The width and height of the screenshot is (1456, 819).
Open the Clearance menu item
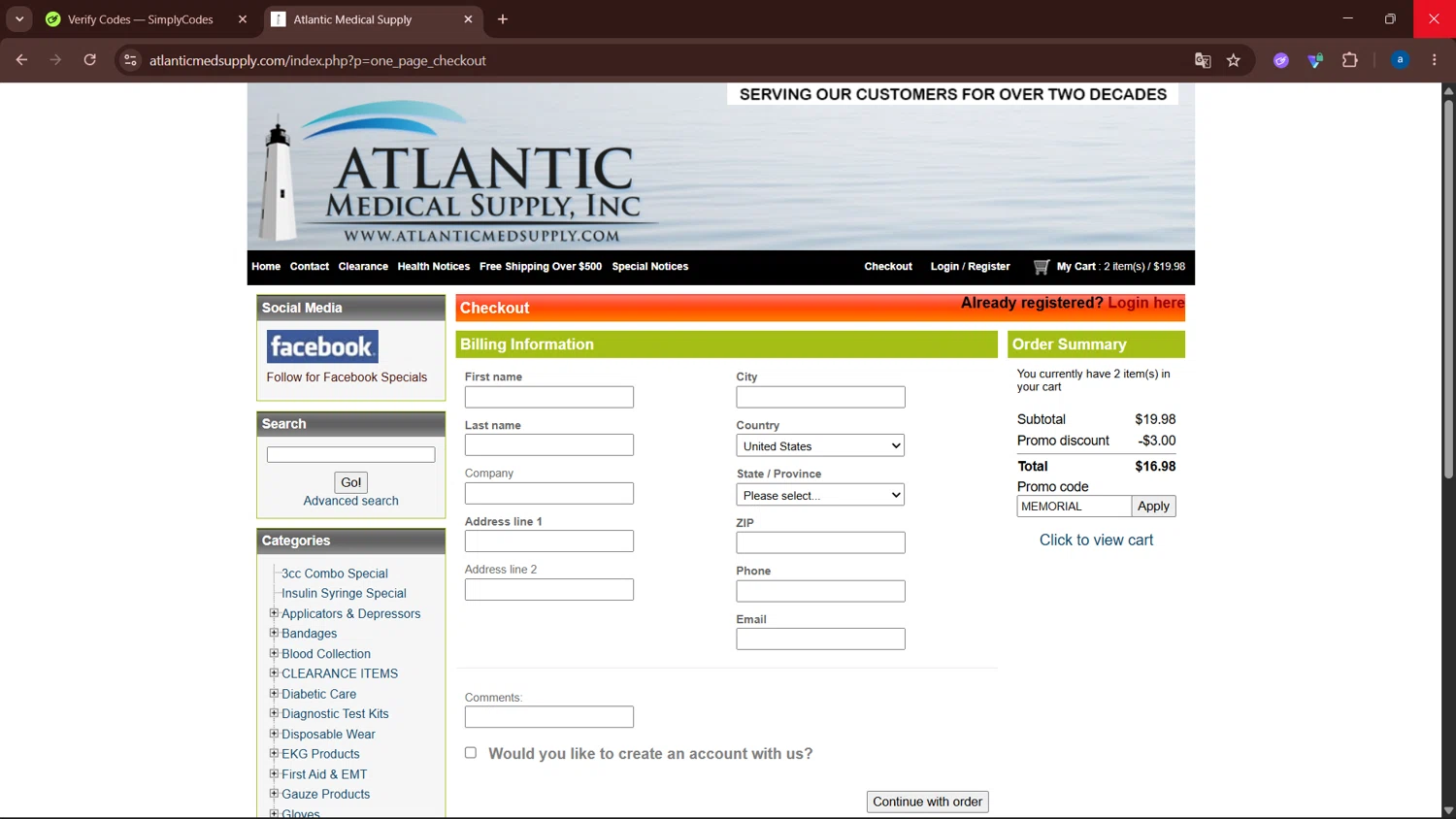coord(363,267)
